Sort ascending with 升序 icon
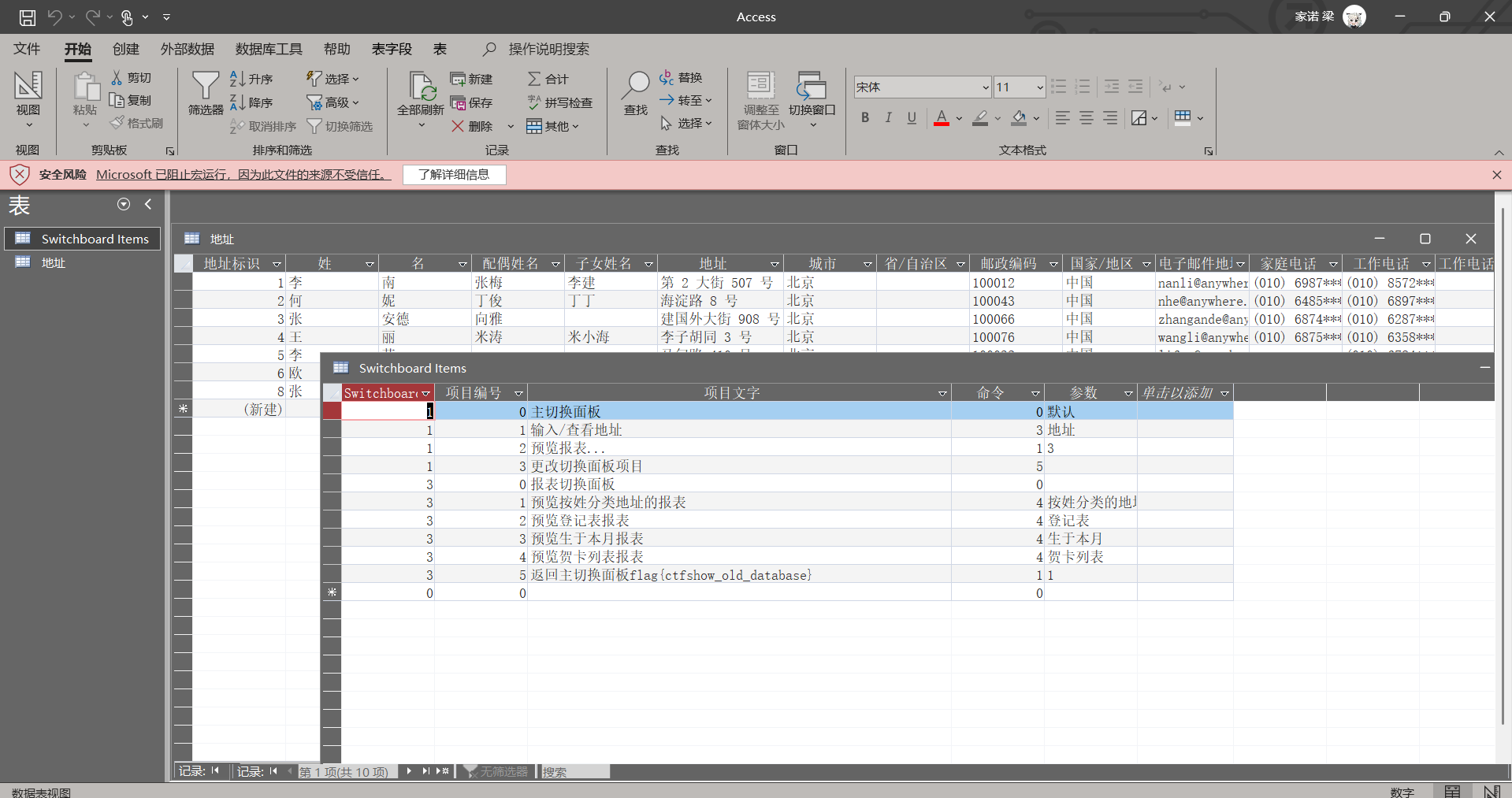This screenshot has height=798, width=1512. [x=237, y=78]
